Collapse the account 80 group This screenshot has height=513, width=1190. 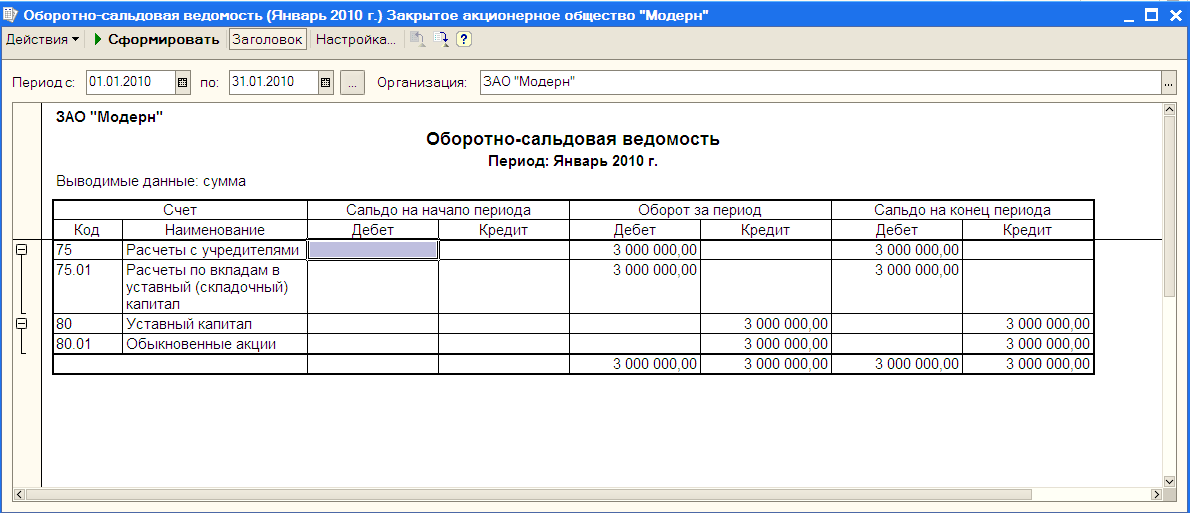coord(22,324)
